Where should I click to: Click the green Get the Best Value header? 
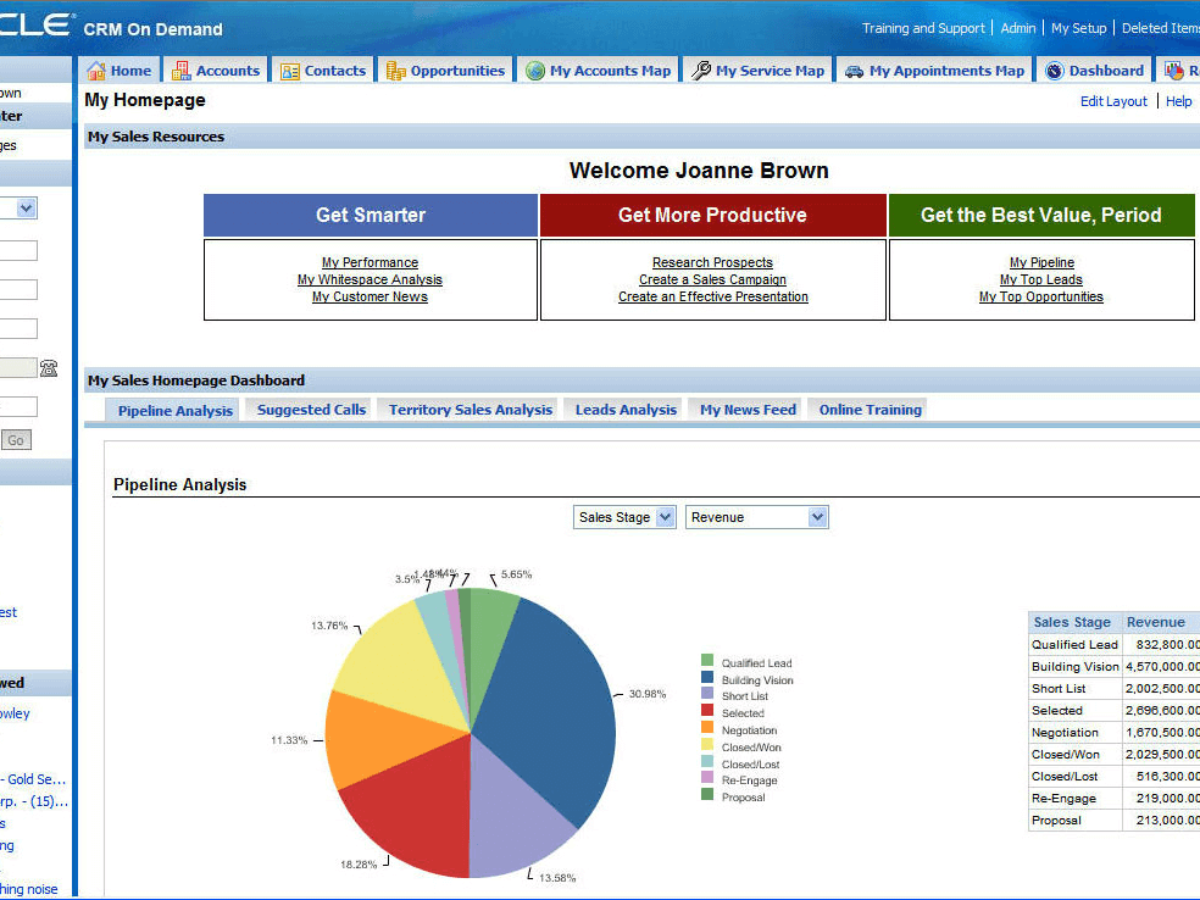(x=1042, y=215)
